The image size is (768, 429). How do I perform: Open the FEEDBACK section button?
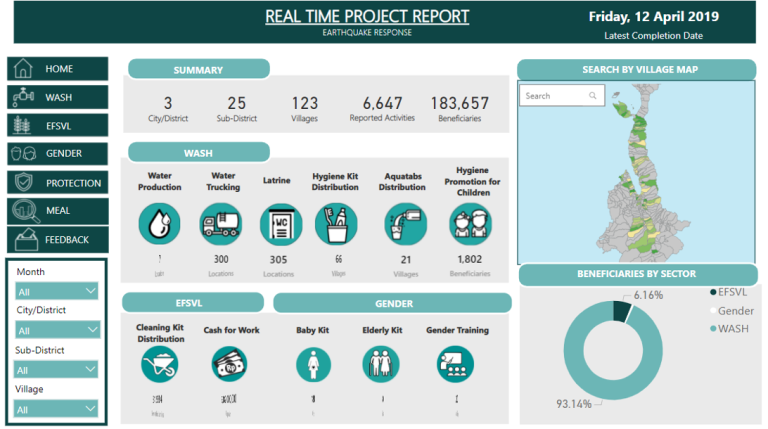click(x=57, y=240)
